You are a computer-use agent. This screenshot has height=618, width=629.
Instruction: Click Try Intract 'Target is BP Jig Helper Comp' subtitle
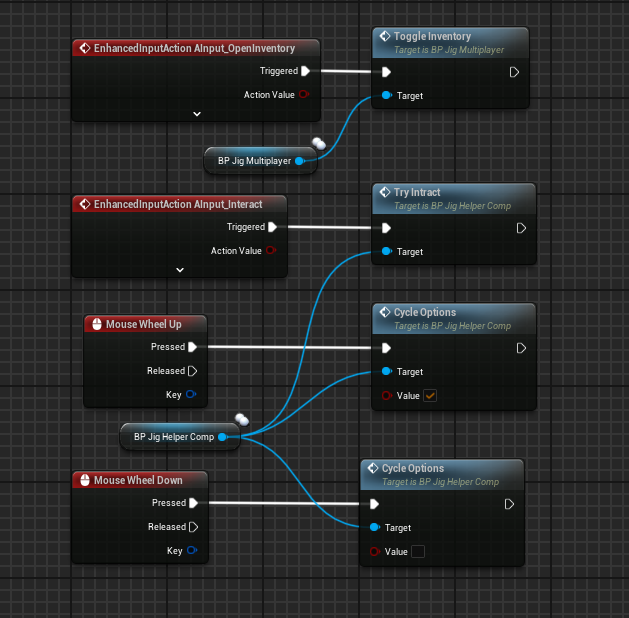pos(452,206)
